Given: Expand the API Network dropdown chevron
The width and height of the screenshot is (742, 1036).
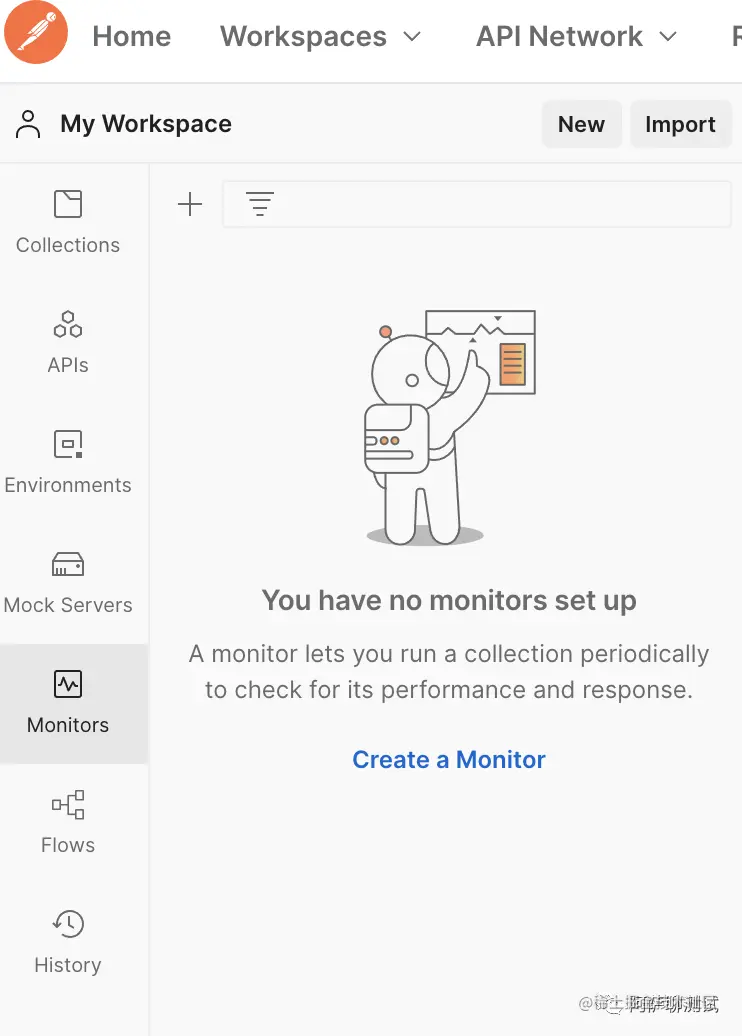Looking at the screenshot, I should (x=668, y=37).
